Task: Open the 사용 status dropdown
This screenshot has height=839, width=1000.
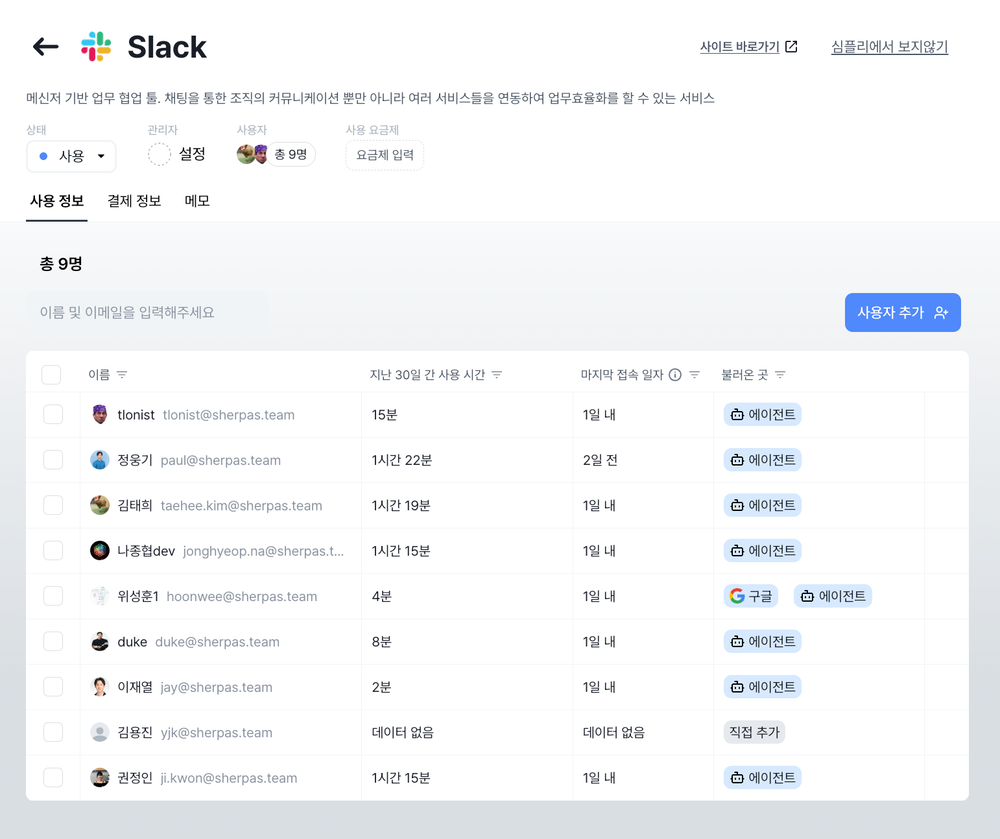Action: pos(71,156)
